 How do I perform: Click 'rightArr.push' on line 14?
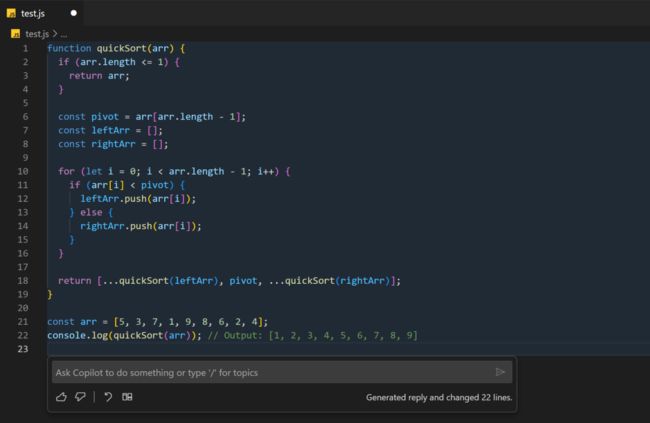(116, 226)
